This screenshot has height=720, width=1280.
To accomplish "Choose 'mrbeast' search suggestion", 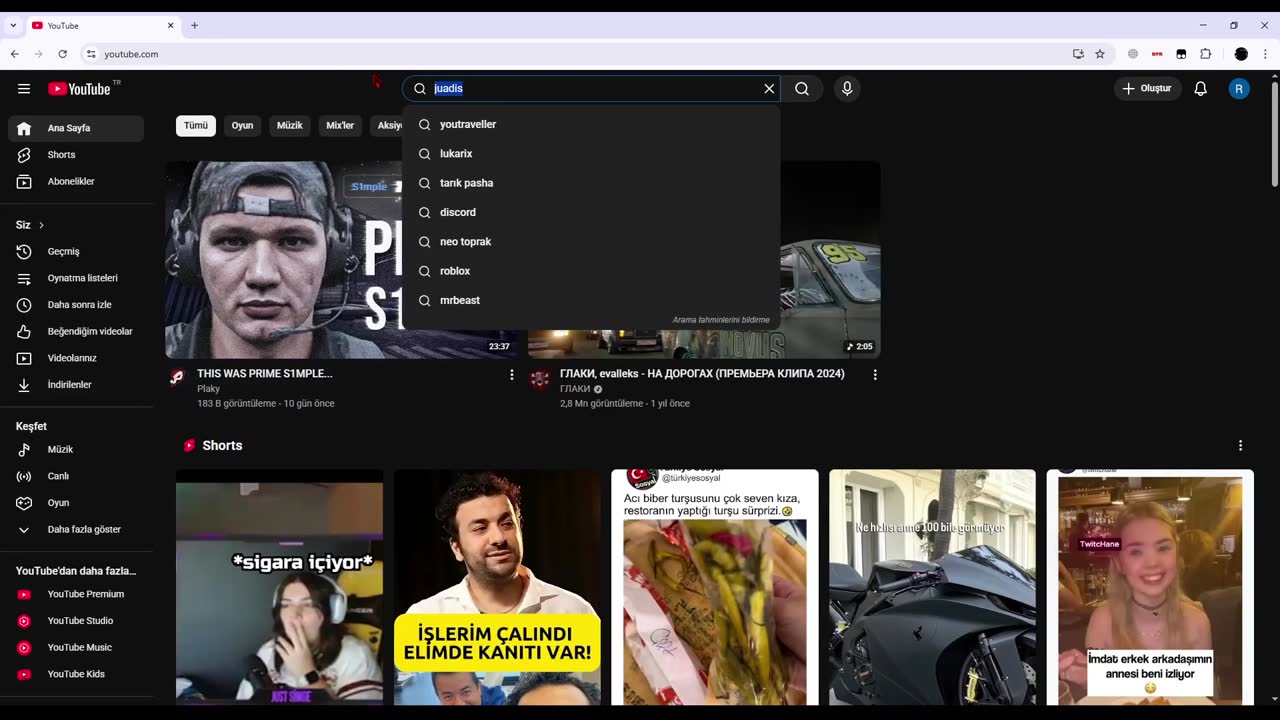I will [460, 300].
